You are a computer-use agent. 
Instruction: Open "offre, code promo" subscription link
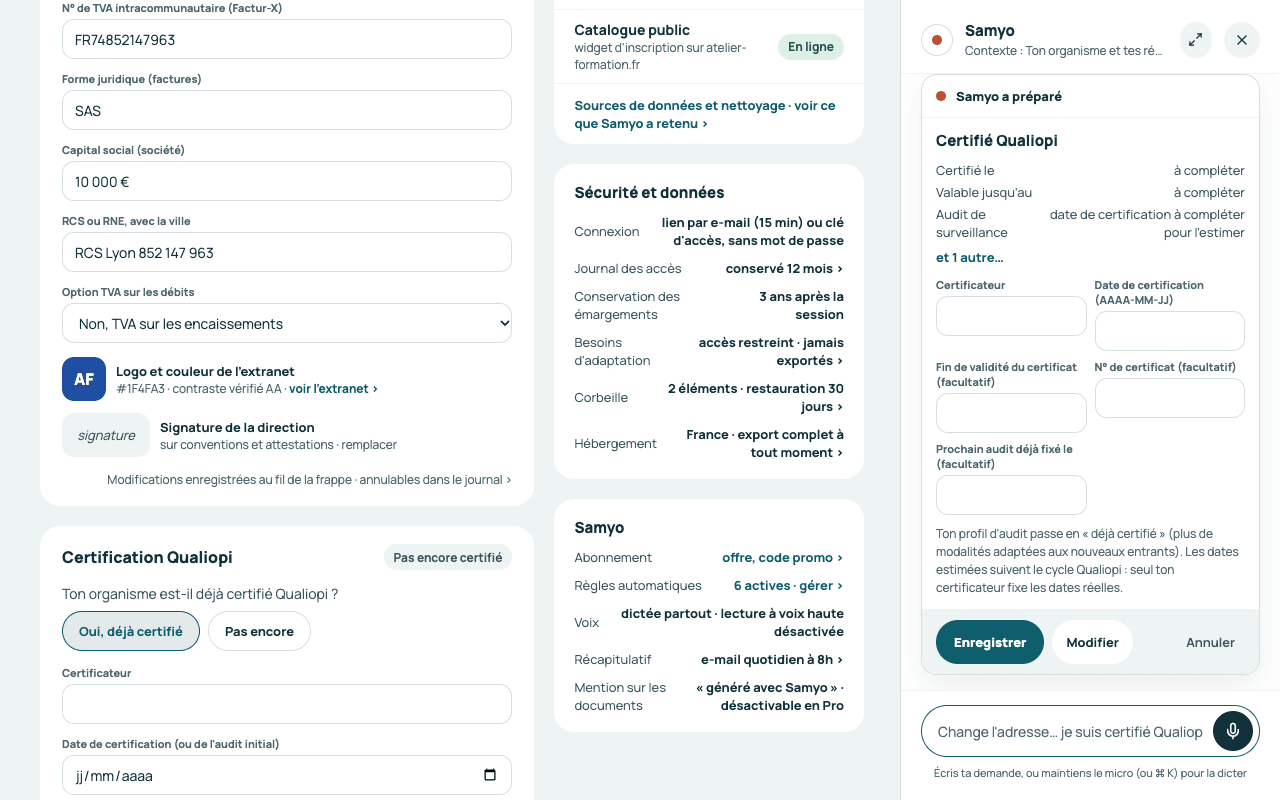pyautogui.click(x=783, y=557)
